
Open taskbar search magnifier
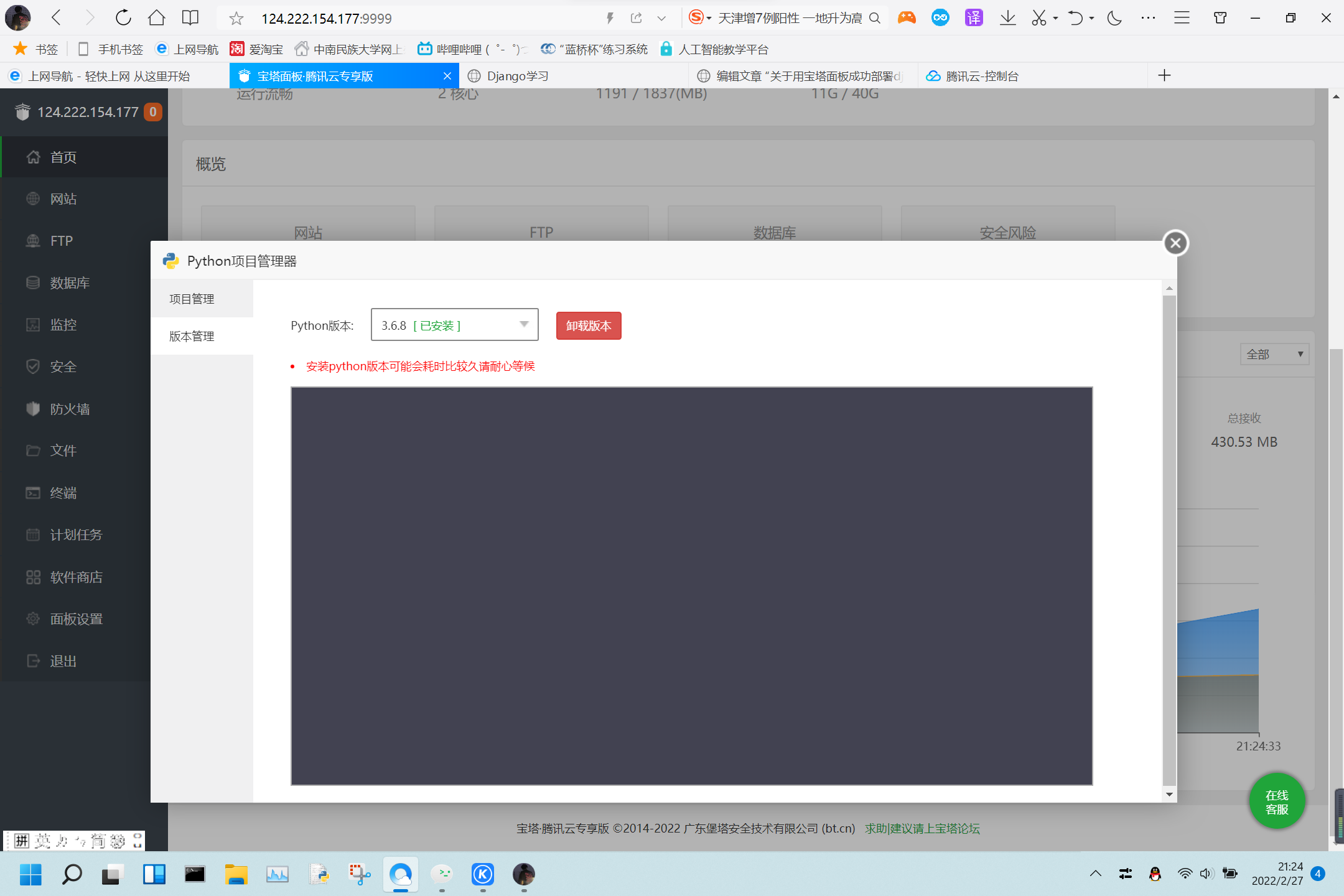click(x=72, y=874)
